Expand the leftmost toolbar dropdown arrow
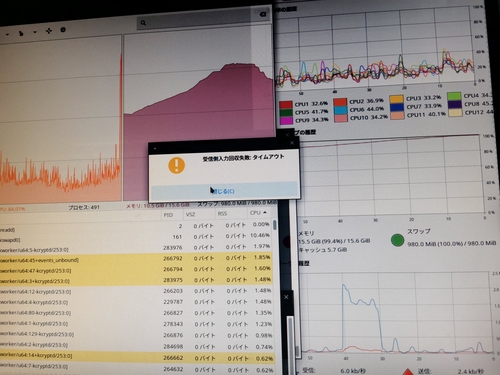This screenshot has width=500, height=375. (x=7, y=34)
